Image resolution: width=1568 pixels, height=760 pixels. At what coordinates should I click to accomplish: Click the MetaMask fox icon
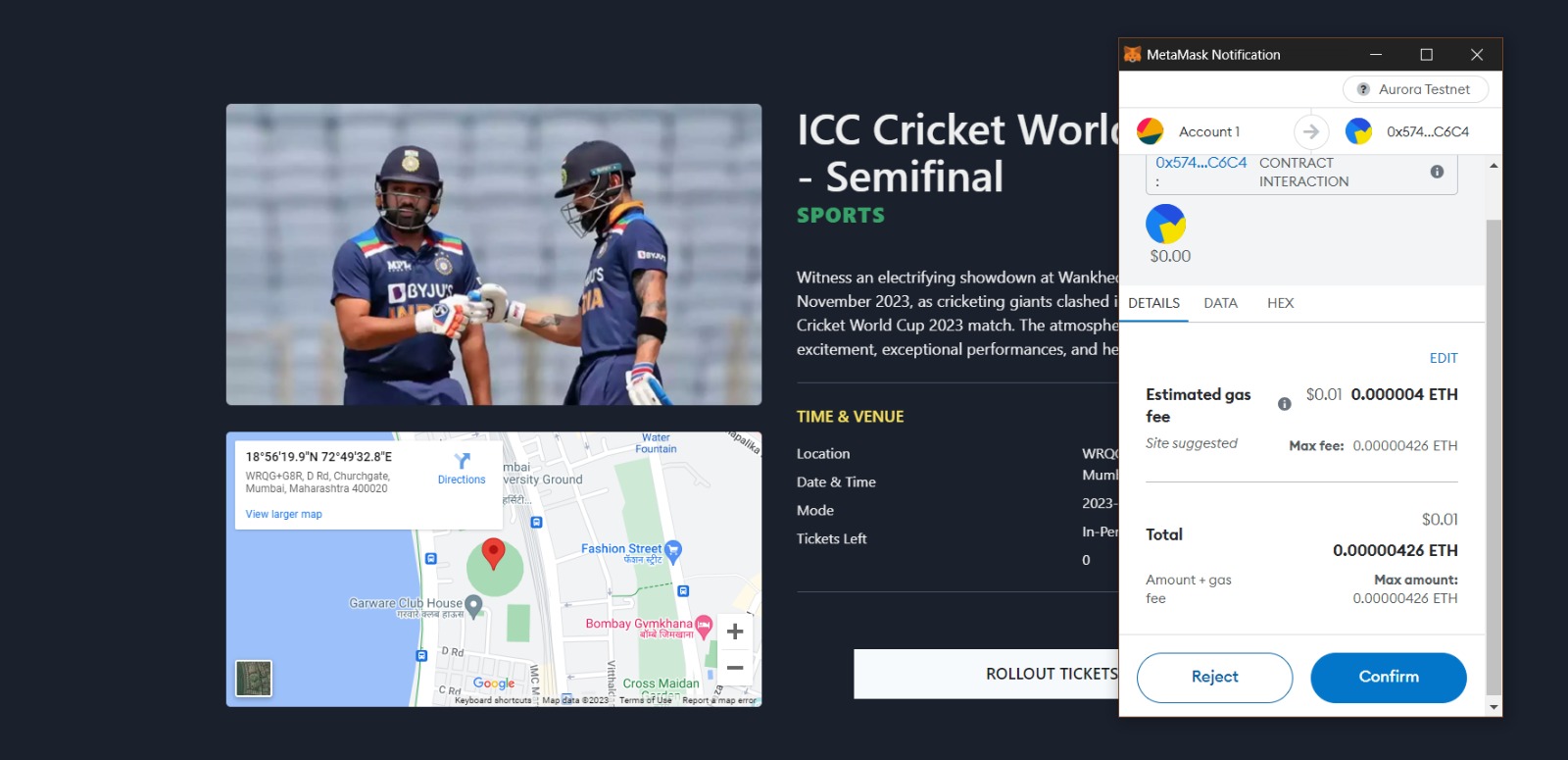(x=1132, y=55)
